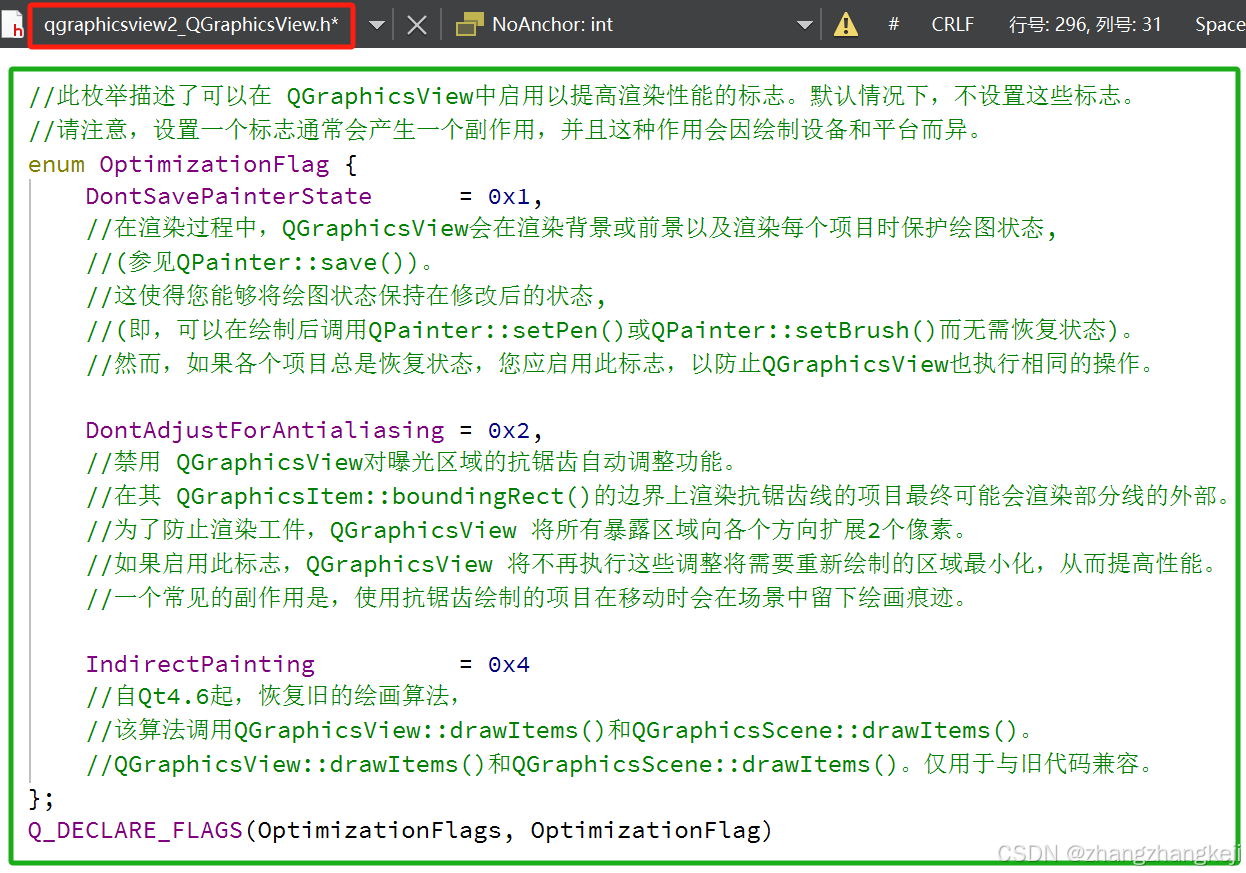Image resolution: width=1246 pixels, height=873 pixels.
Task: Click the comment starting //如果启用此标志
Action: pos(655,563)
